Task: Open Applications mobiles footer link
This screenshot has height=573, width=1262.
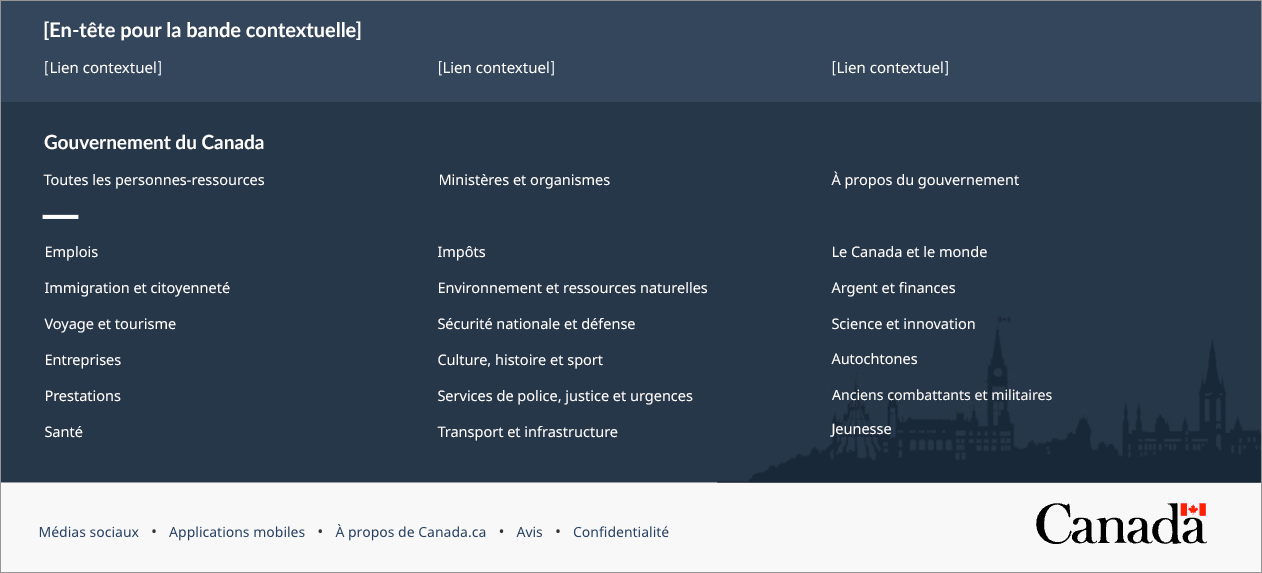Action: tap(237, 532)
